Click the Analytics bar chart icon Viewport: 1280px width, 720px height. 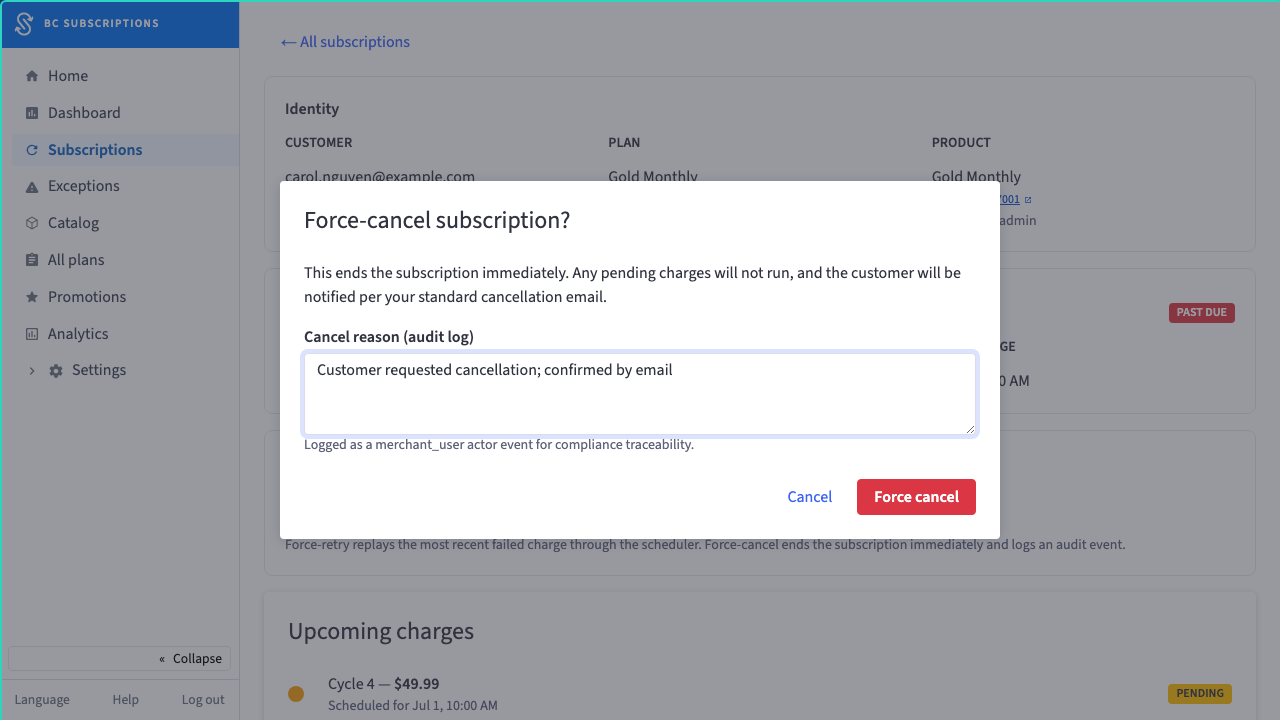[32, 334]
